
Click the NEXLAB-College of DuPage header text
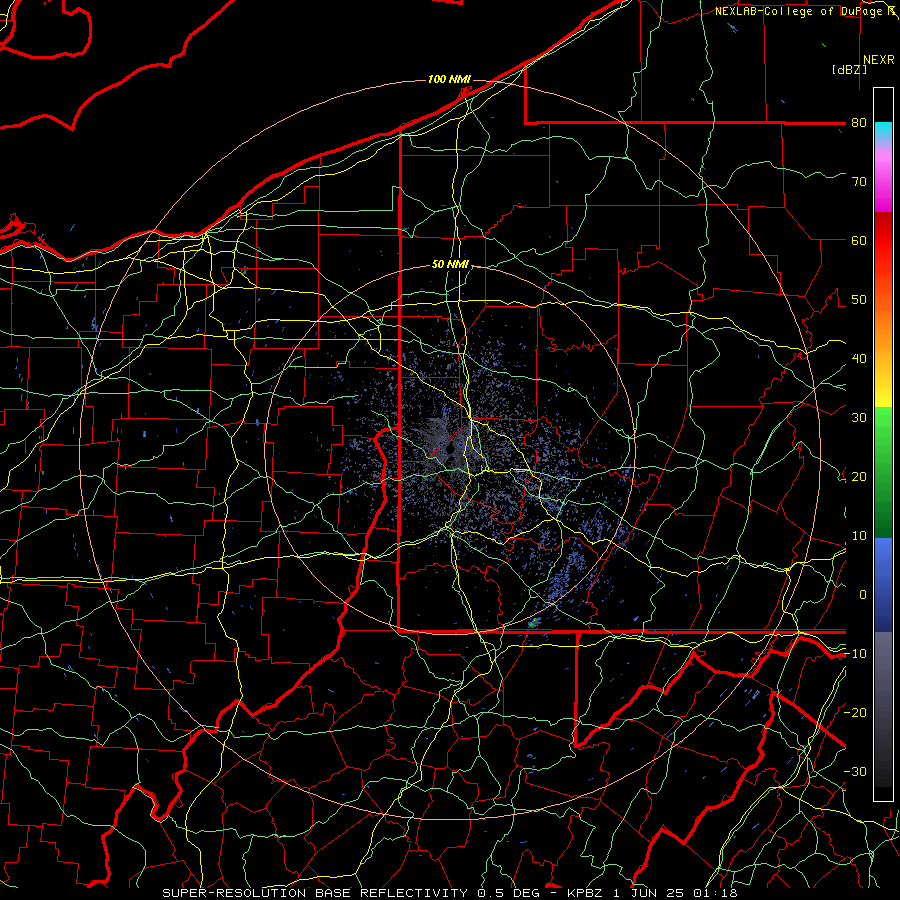click(799, 11)
